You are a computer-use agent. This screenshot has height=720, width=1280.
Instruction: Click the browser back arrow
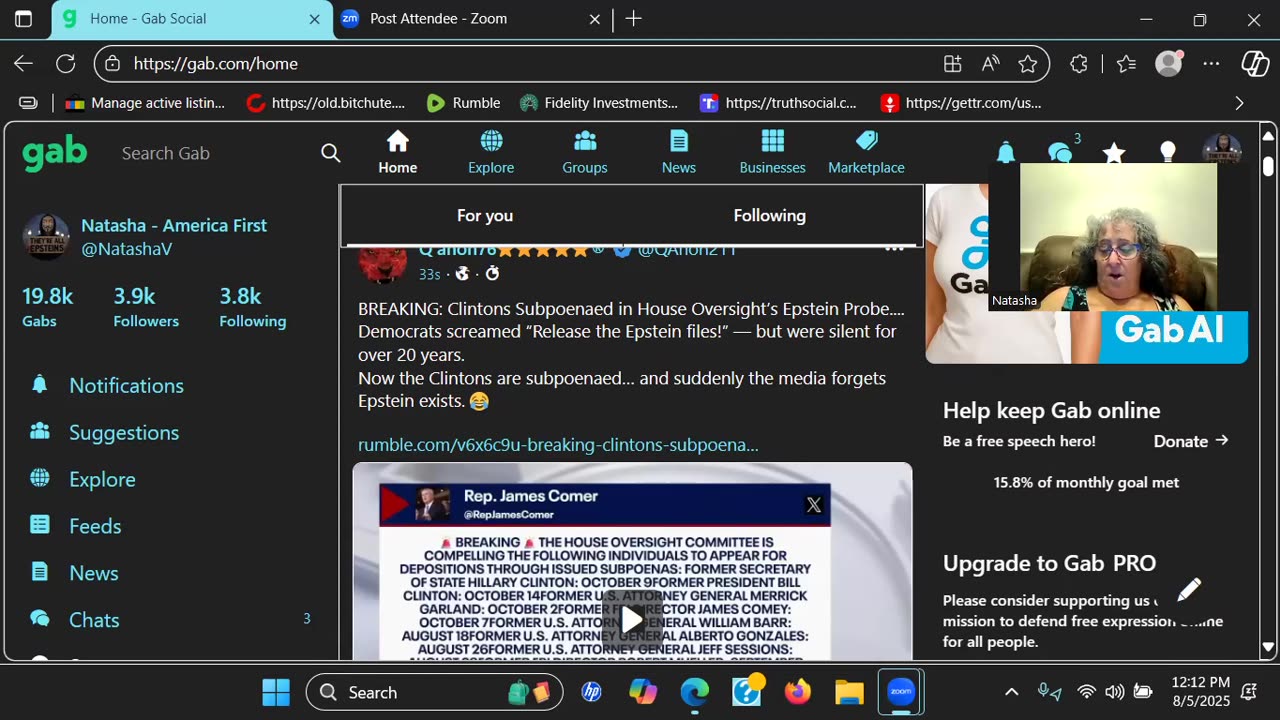[23, 63]
